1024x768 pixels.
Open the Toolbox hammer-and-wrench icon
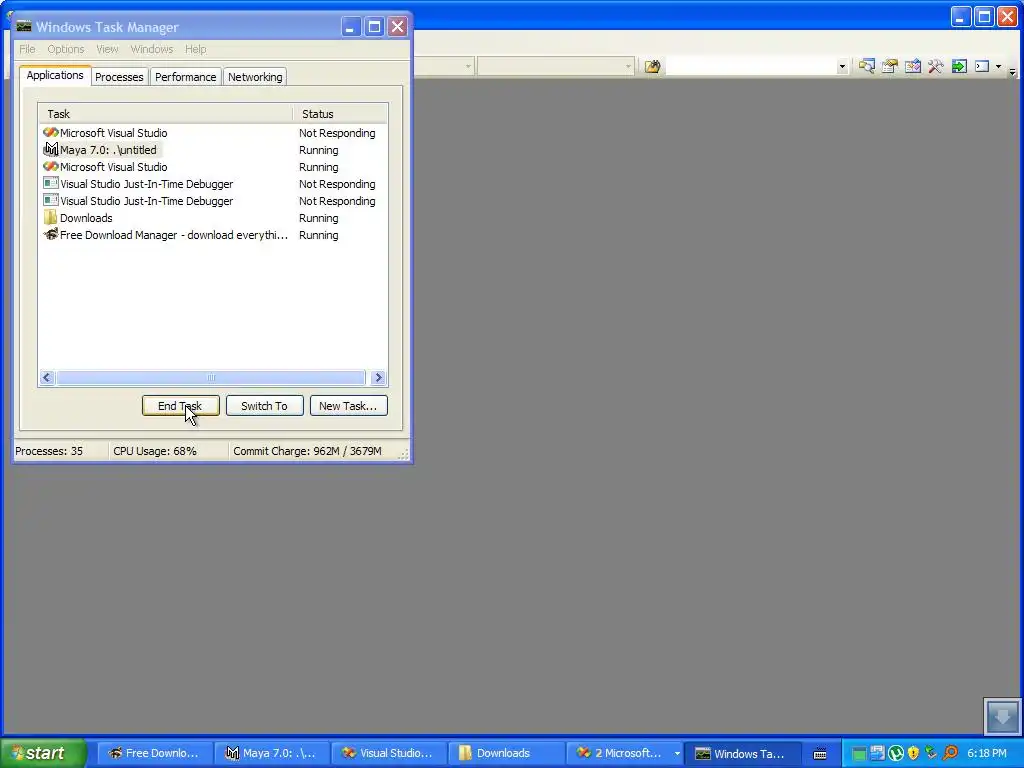(935, 66)
